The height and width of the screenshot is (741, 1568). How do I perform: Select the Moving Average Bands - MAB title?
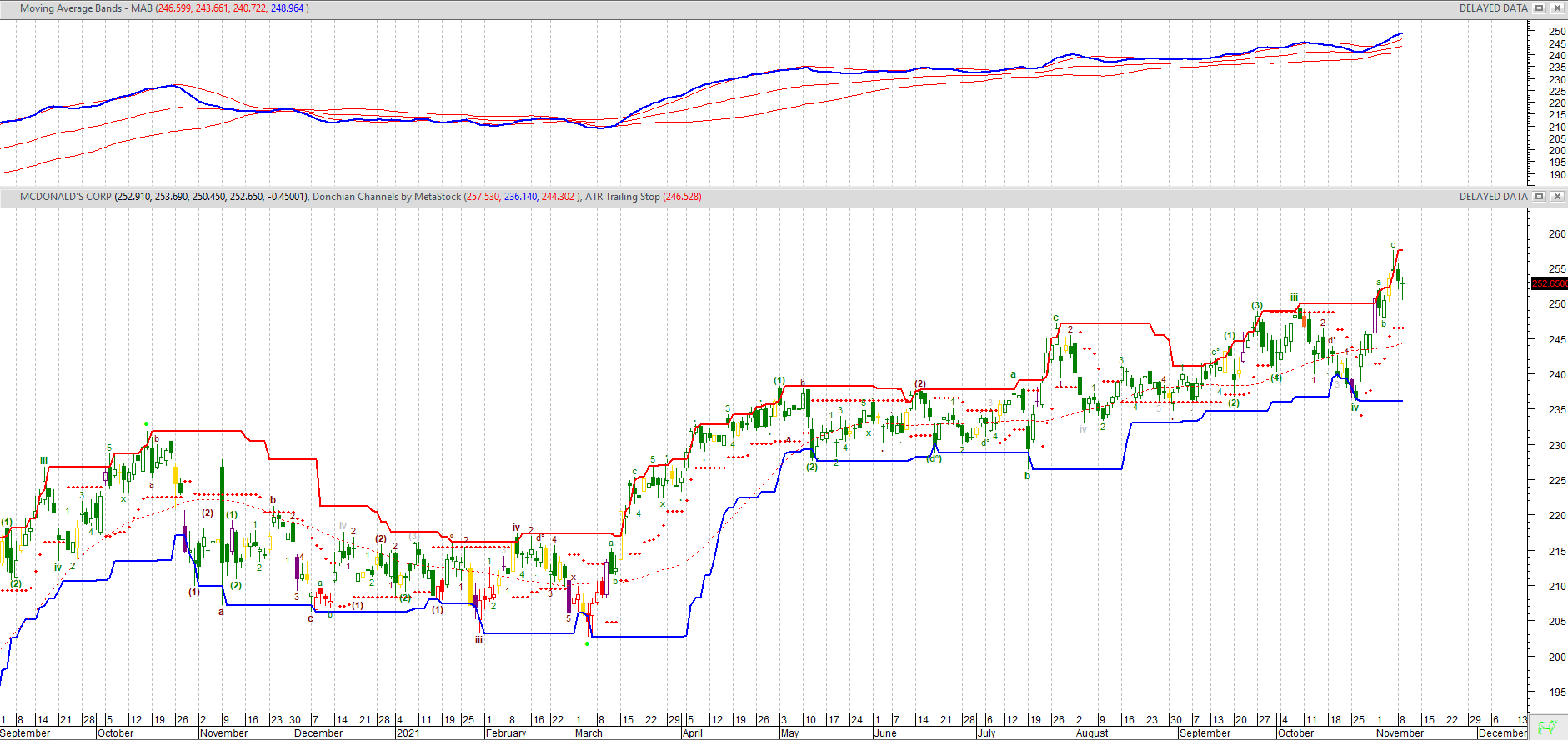tap(87, 8)
